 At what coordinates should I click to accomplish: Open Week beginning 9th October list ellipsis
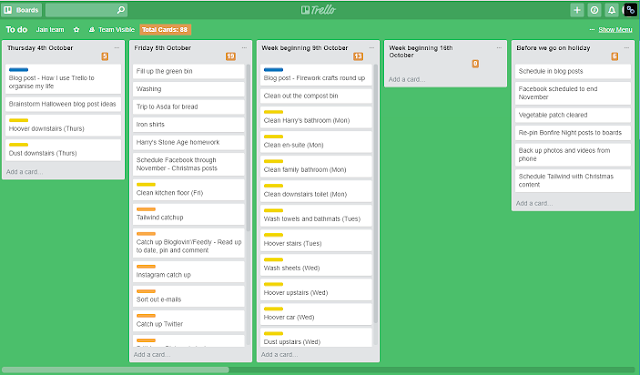tap(371, 48)
